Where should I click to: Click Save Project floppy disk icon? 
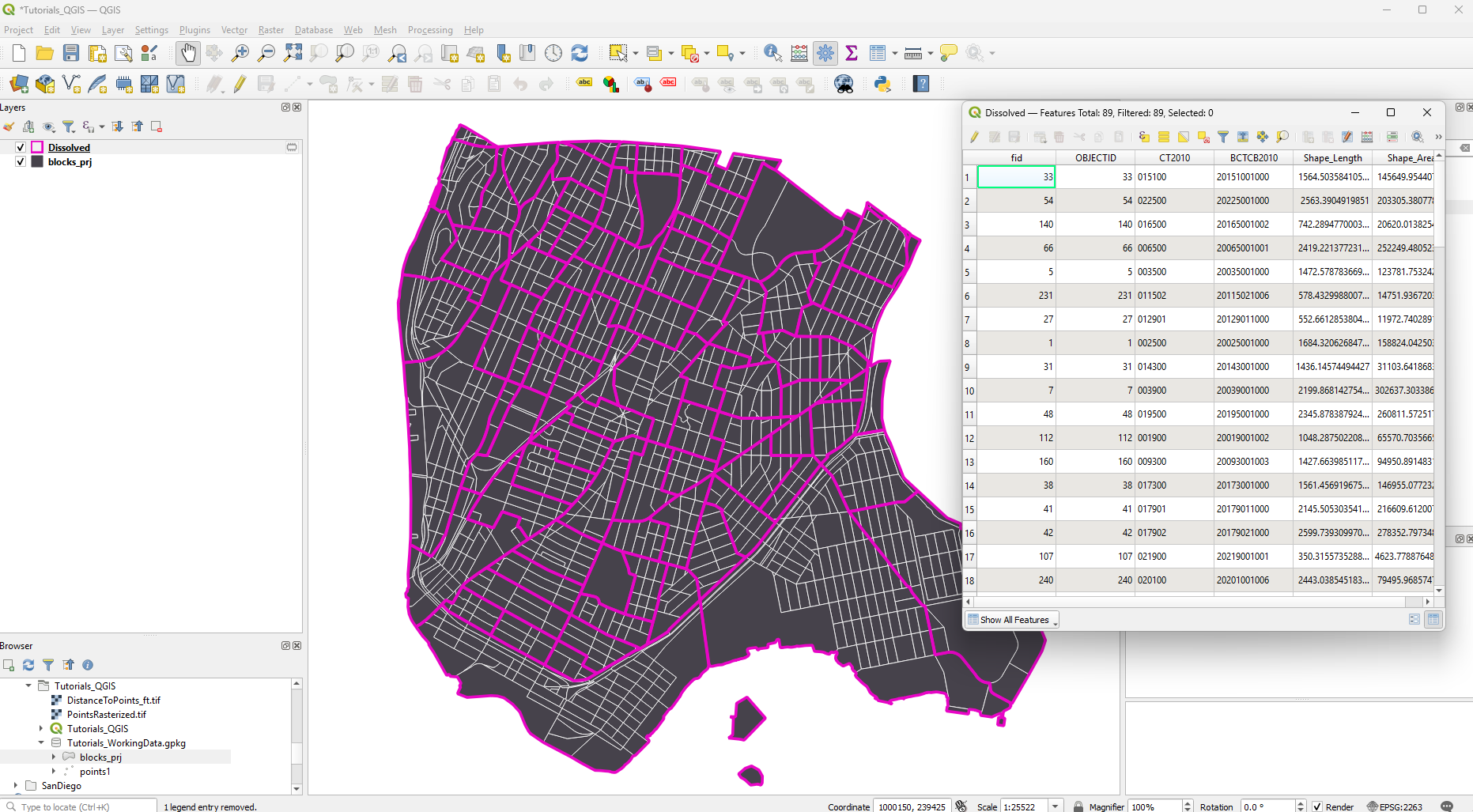[x=71, y=53]
